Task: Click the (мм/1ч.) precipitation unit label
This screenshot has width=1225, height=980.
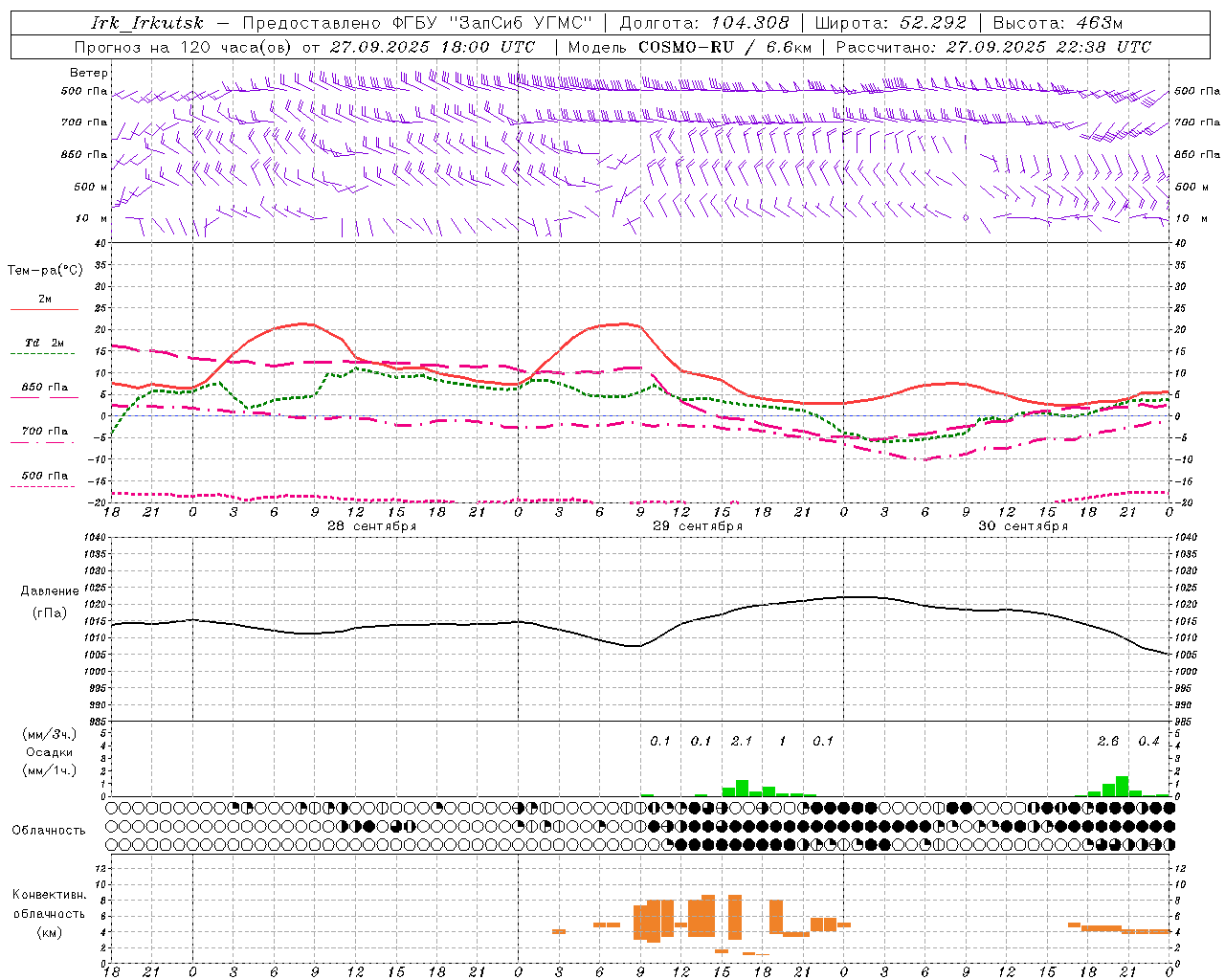Action: pos(50,770)
